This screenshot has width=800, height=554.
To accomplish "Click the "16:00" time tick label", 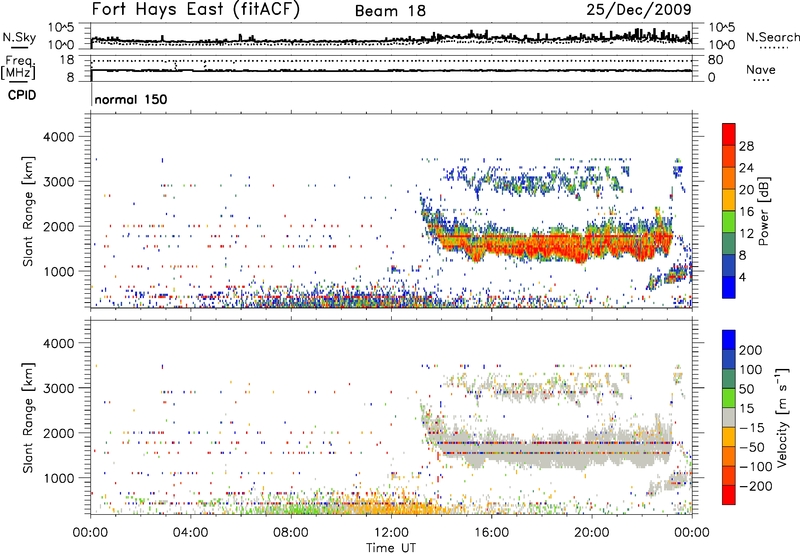I will click(491, 533).
